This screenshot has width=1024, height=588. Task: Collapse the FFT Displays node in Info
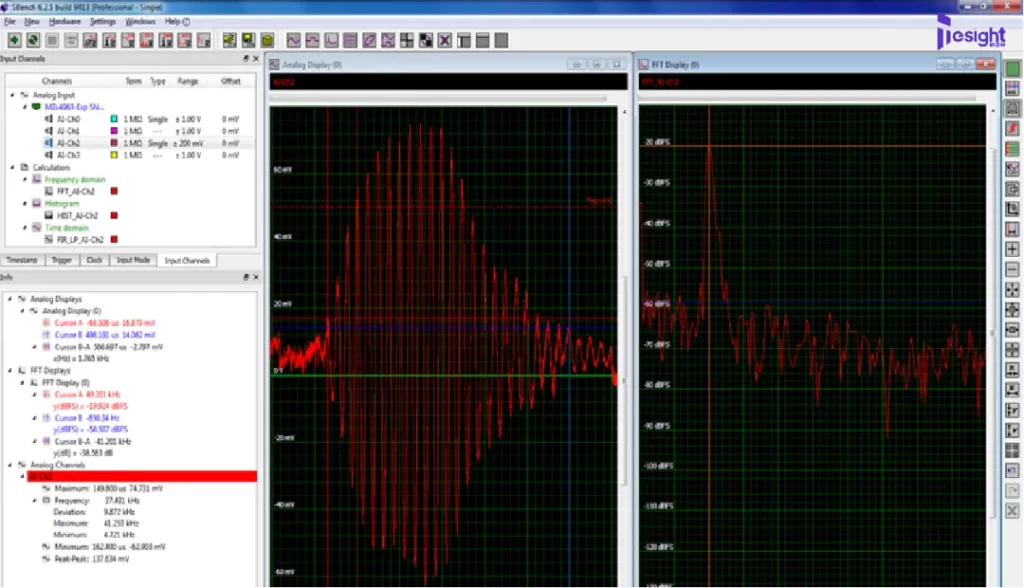(x=10, y=370)
